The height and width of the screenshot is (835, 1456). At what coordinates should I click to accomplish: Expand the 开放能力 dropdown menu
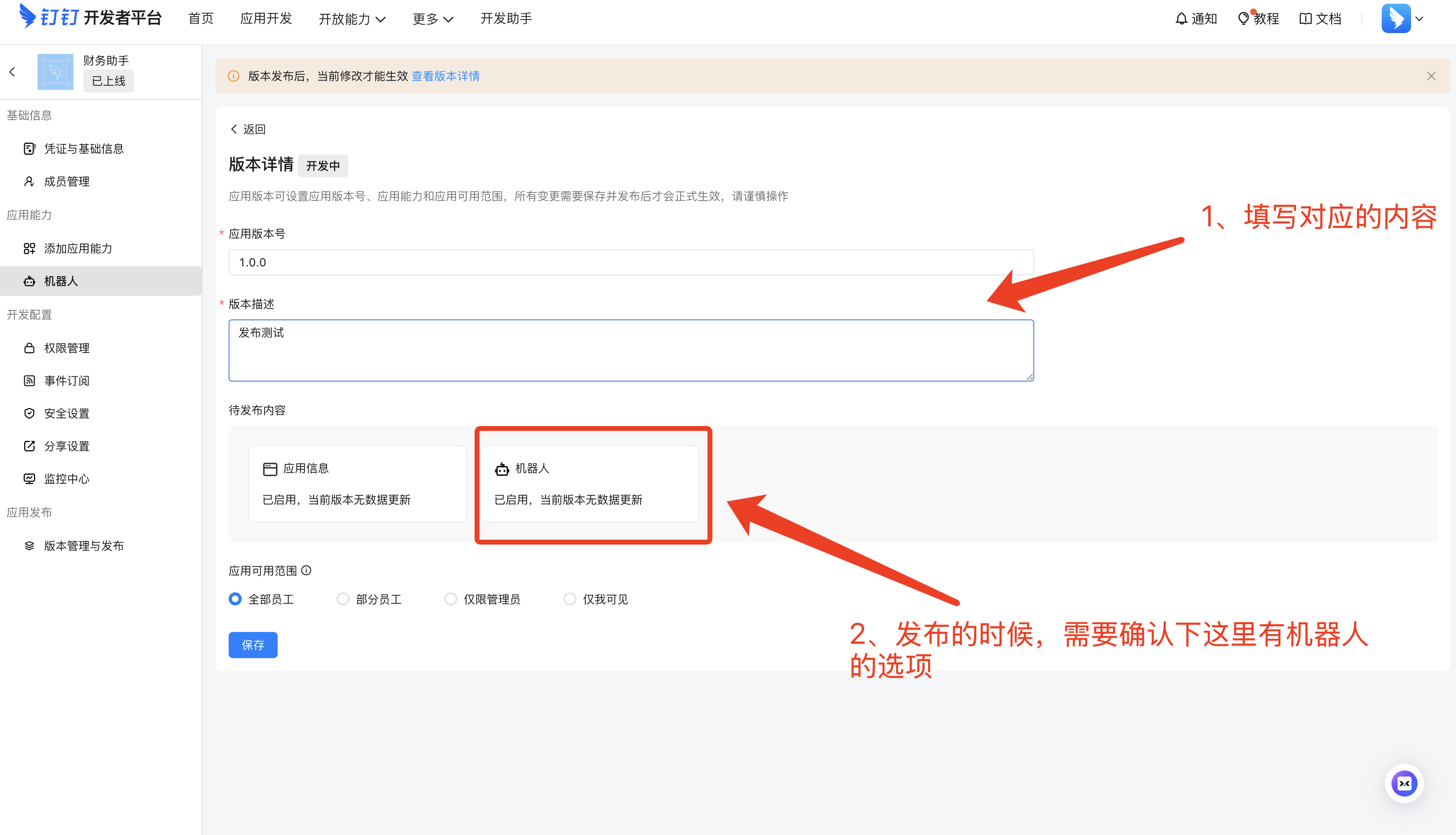pos(352,19)
